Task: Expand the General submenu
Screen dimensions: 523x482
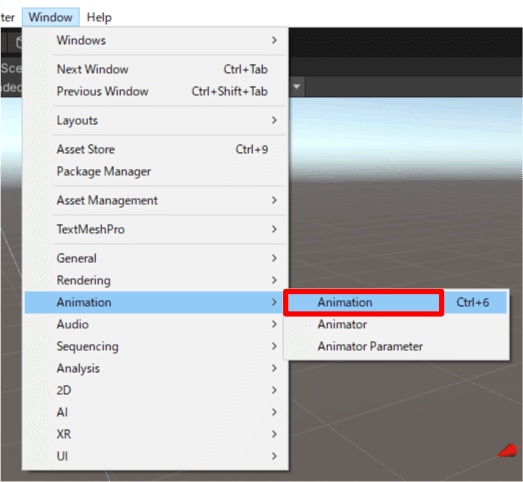Action: coord(155,258)
